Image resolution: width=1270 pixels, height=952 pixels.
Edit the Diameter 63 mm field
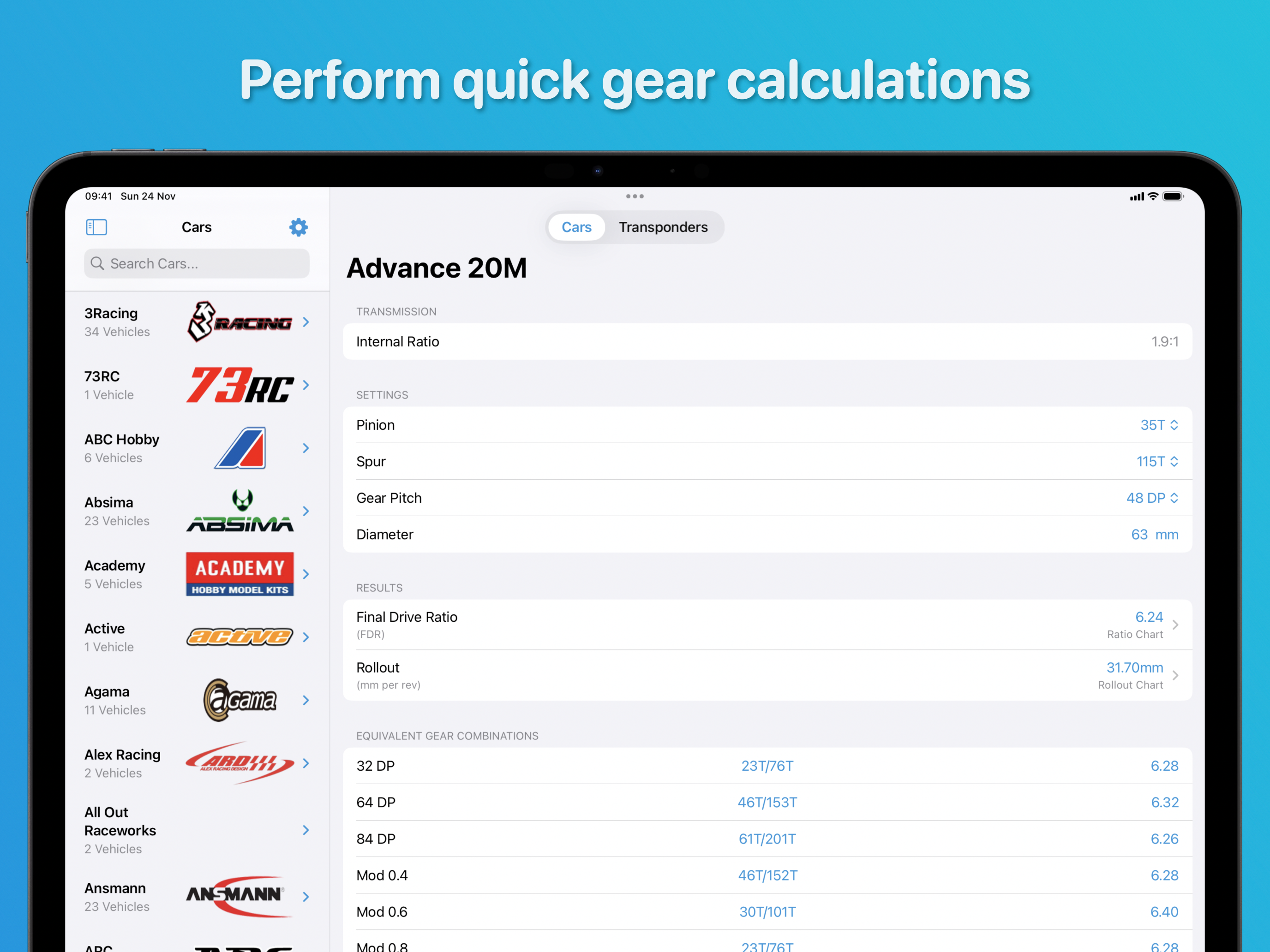pos(1155,535)
